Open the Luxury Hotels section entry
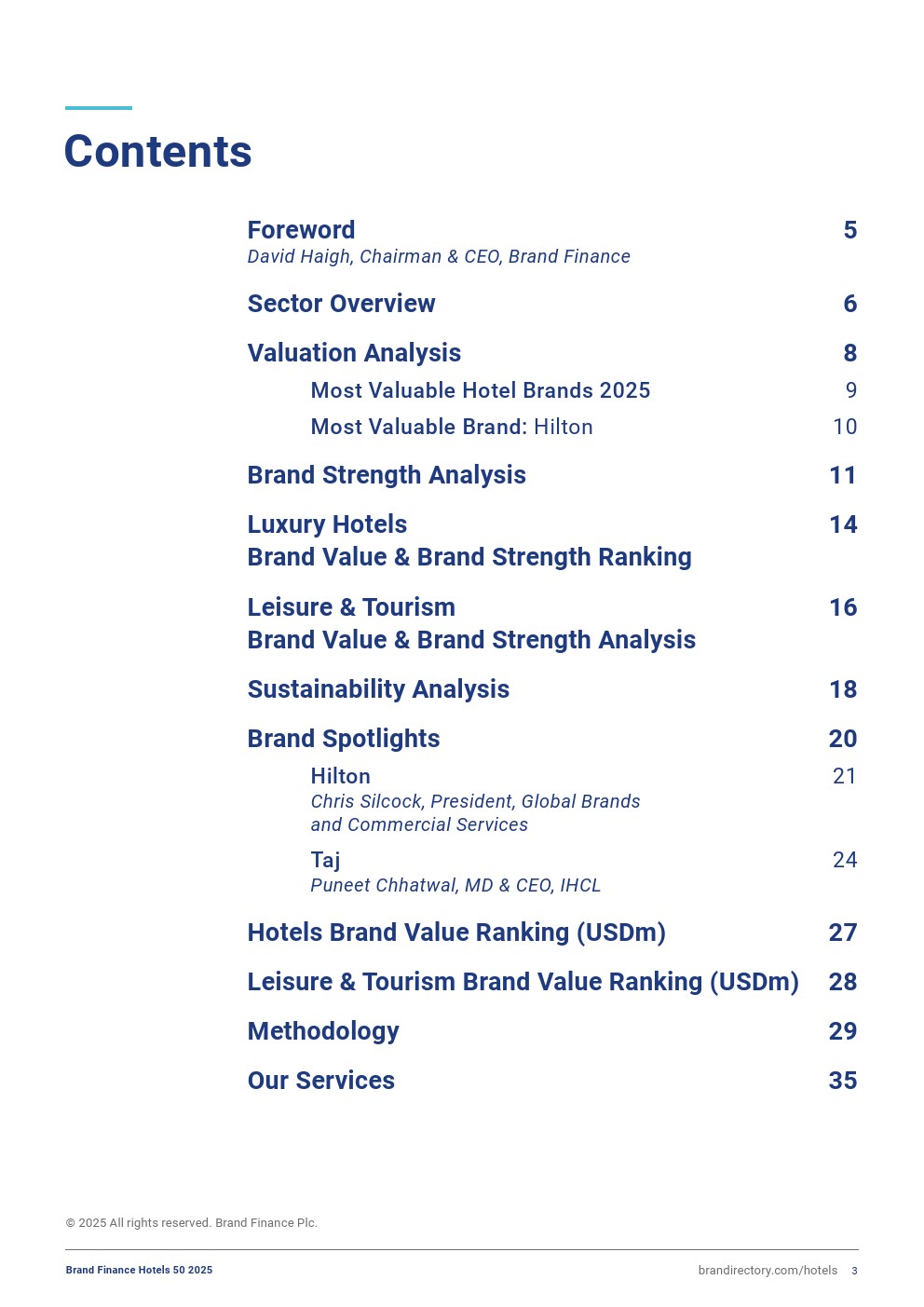 327,524
